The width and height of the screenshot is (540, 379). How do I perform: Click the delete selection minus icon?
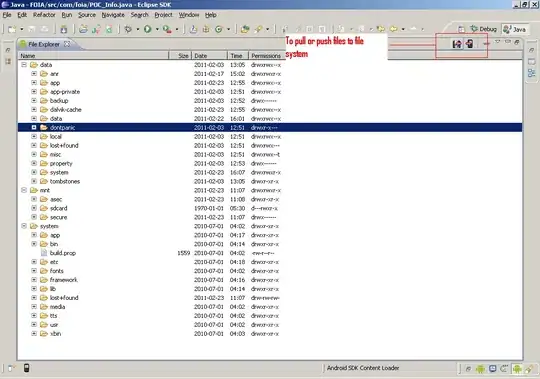(x=486, y=44)
